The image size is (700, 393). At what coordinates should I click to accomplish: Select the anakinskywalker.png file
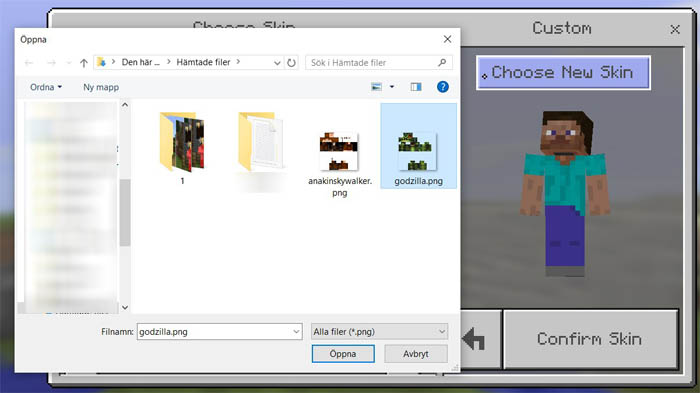339,164
